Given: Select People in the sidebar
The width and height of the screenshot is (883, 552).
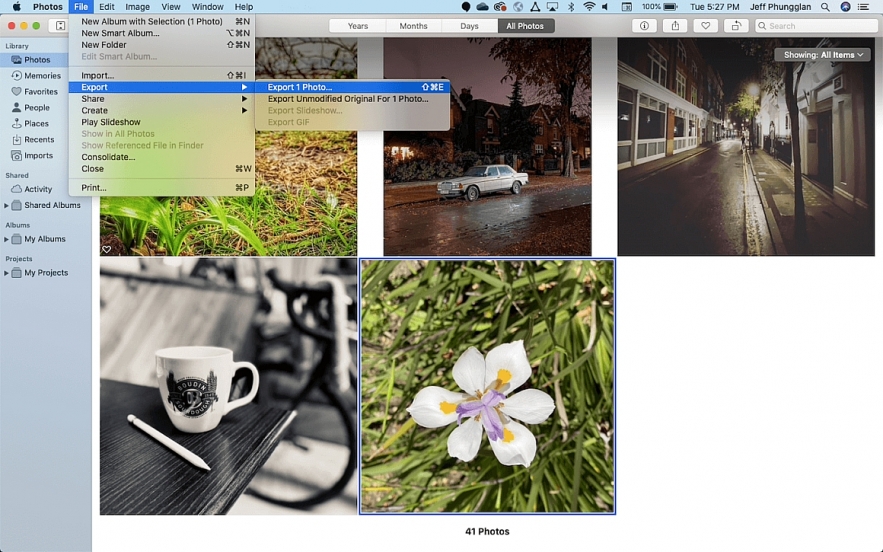Looking at the screenshot, I should [37, 108].
